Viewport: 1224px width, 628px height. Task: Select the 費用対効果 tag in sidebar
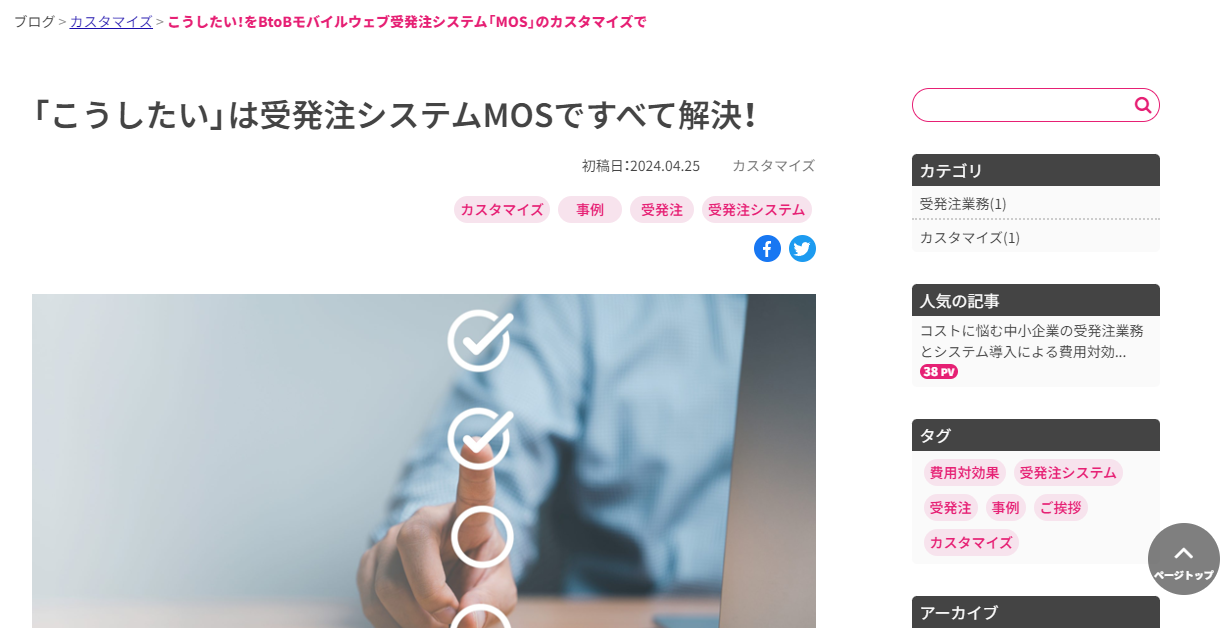pos(965,473)
